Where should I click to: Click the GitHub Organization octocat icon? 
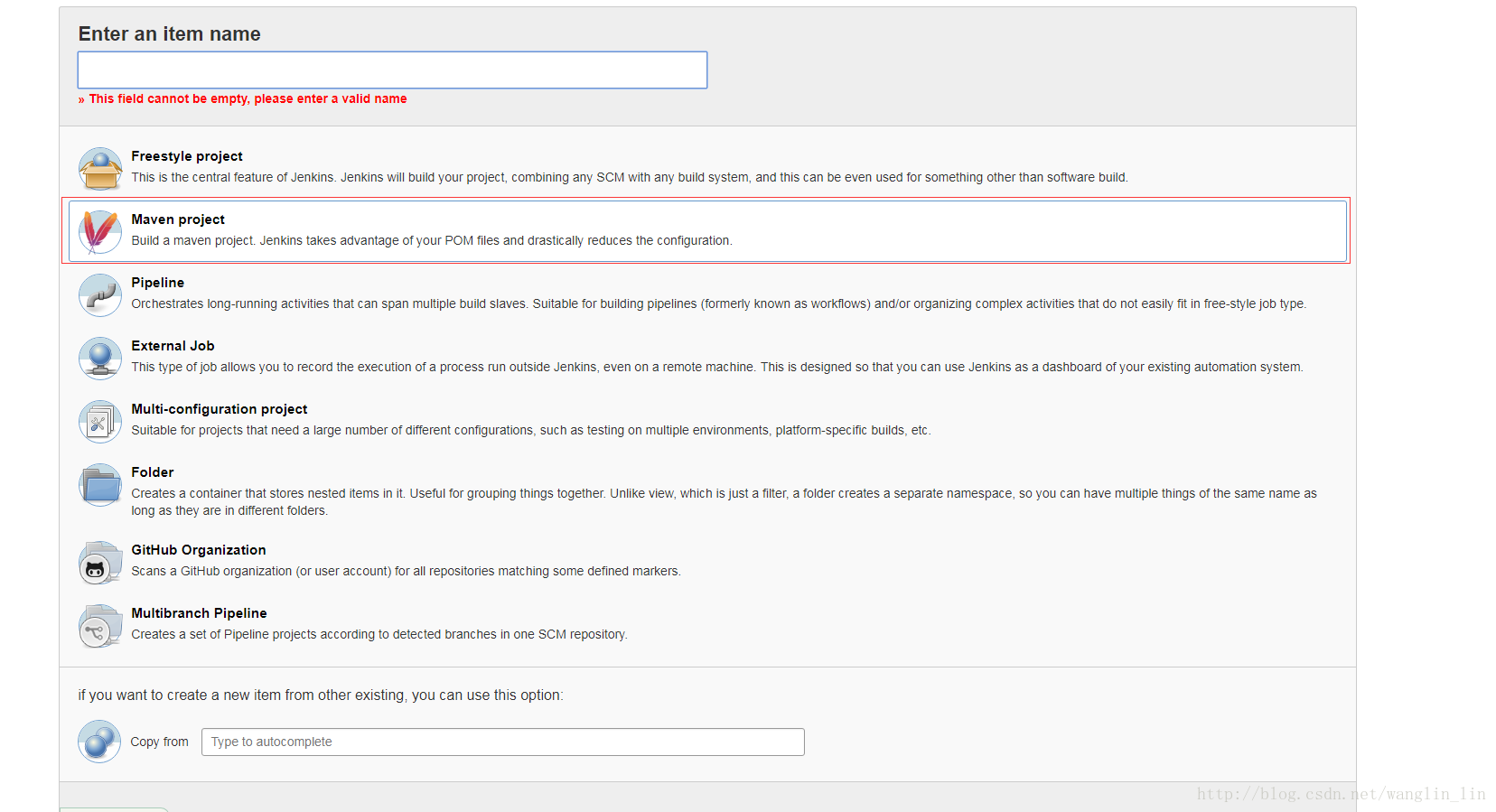pyautogui.click(x=100, y=563)
